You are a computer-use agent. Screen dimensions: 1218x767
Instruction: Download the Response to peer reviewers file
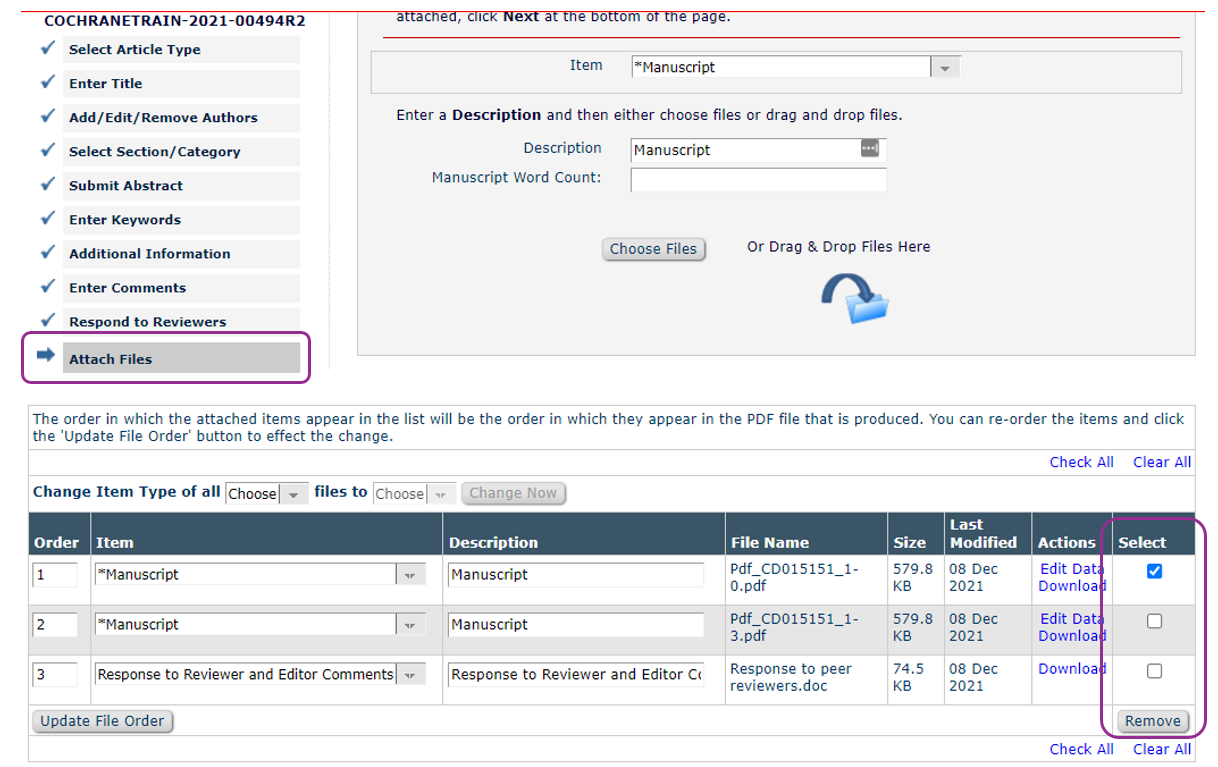coord(1071,669)
